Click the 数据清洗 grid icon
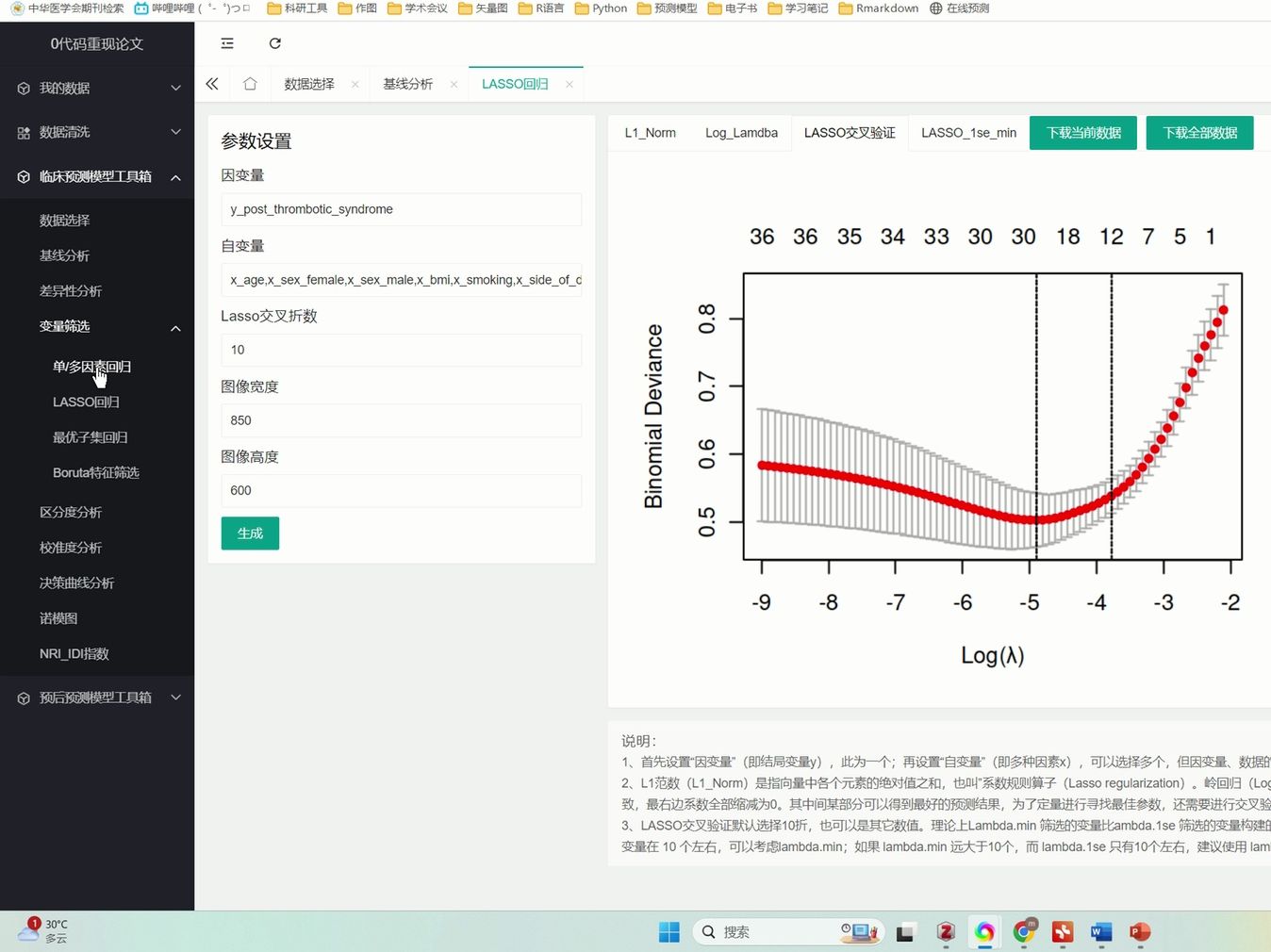 click(24, 133)
